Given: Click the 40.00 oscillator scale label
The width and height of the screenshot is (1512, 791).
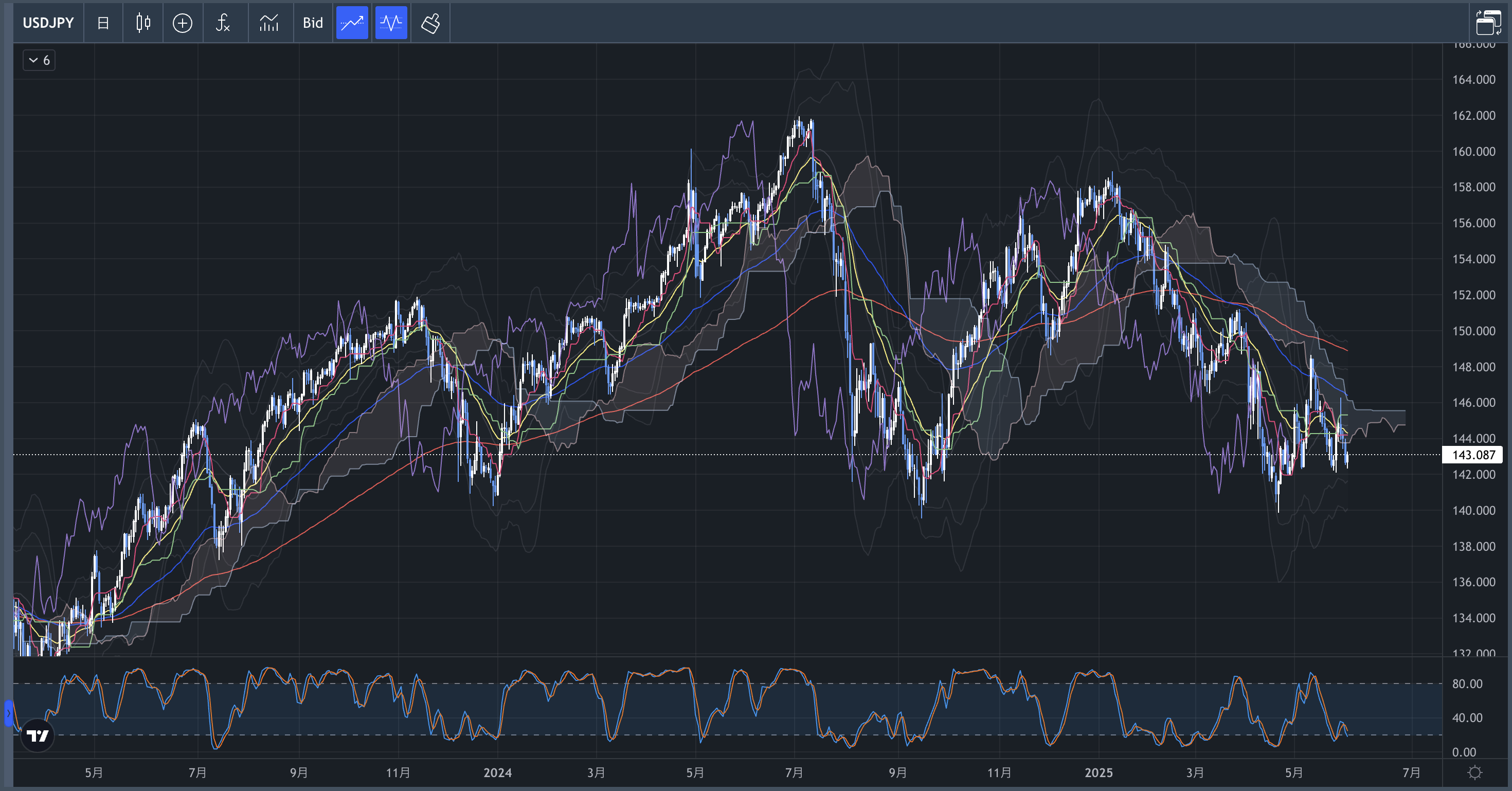Looking at the screenshot, I should 1467,717.
